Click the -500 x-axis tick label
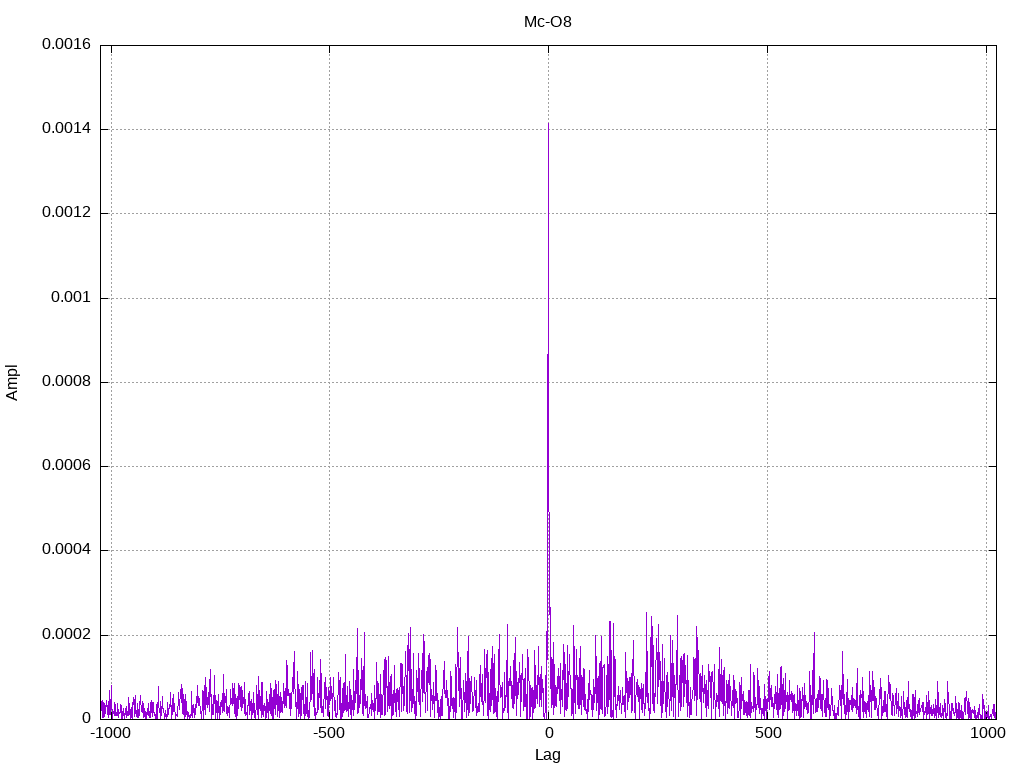The image size is (1024, 768). pyautogui.click(x=329, y=733)
